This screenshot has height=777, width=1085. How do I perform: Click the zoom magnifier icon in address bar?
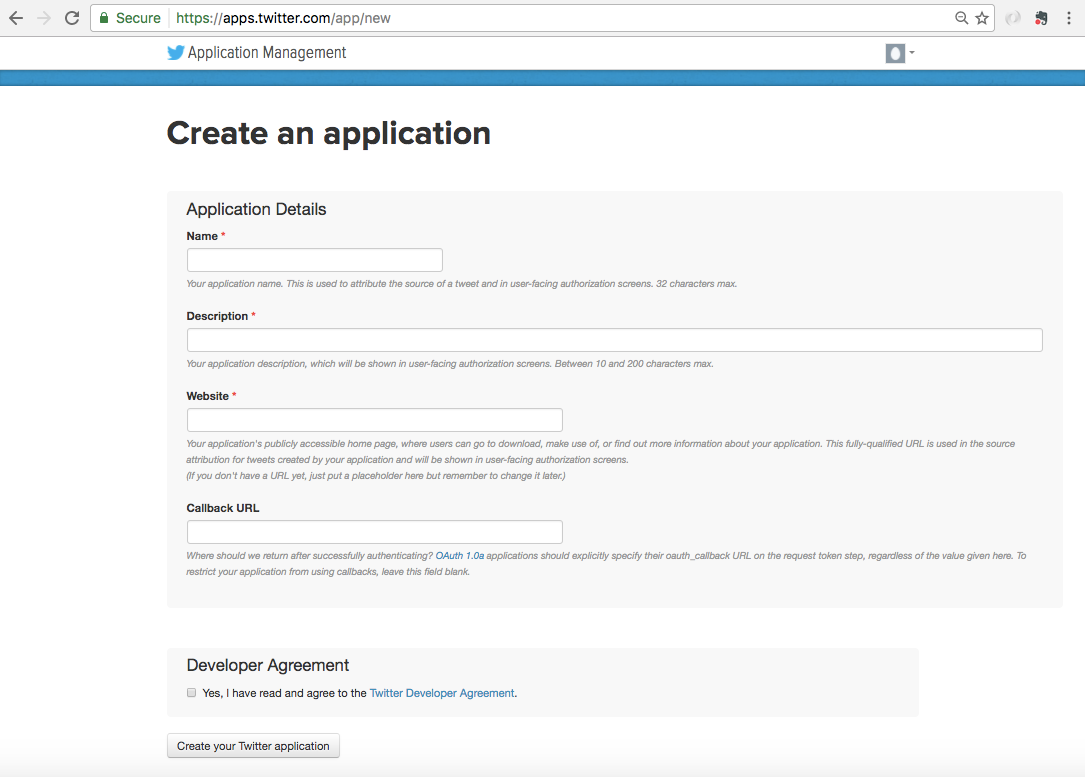[x=961, y=18]
